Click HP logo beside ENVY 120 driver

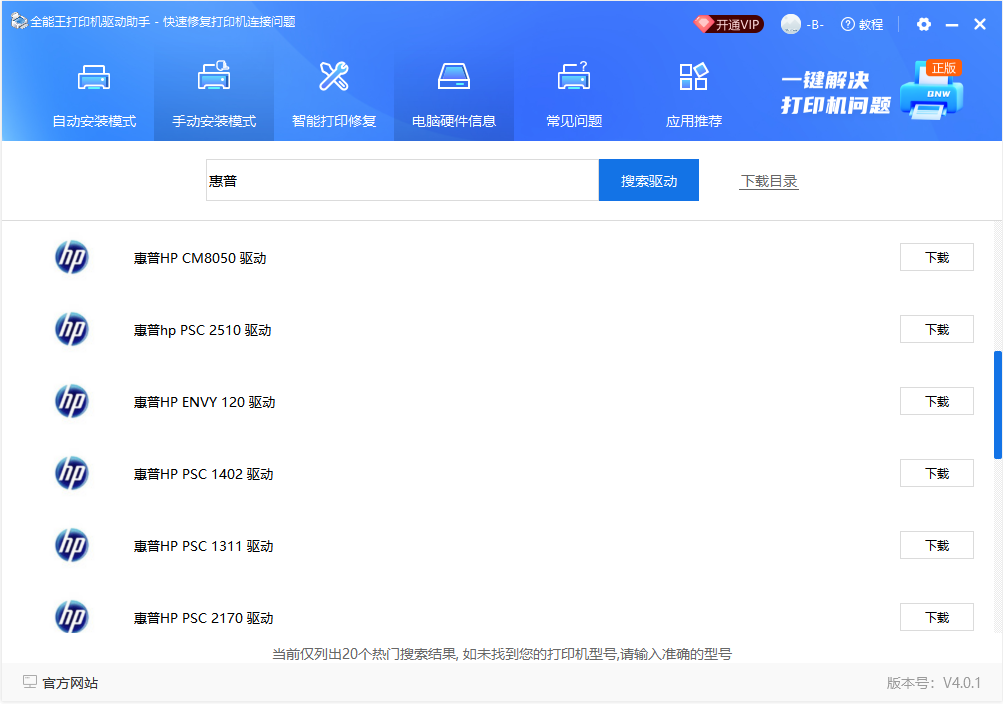(72, 401)
